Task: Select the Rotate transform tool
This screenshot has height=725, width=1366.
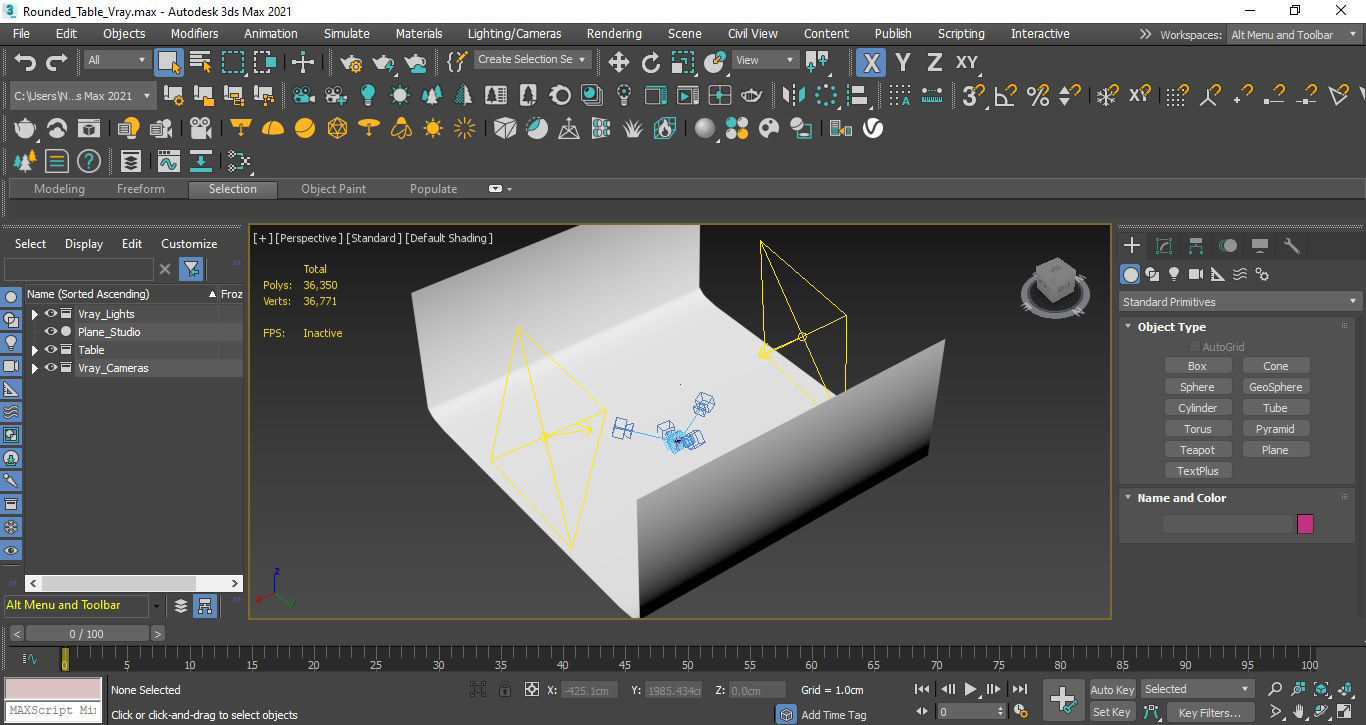Action: coord(651,62)
